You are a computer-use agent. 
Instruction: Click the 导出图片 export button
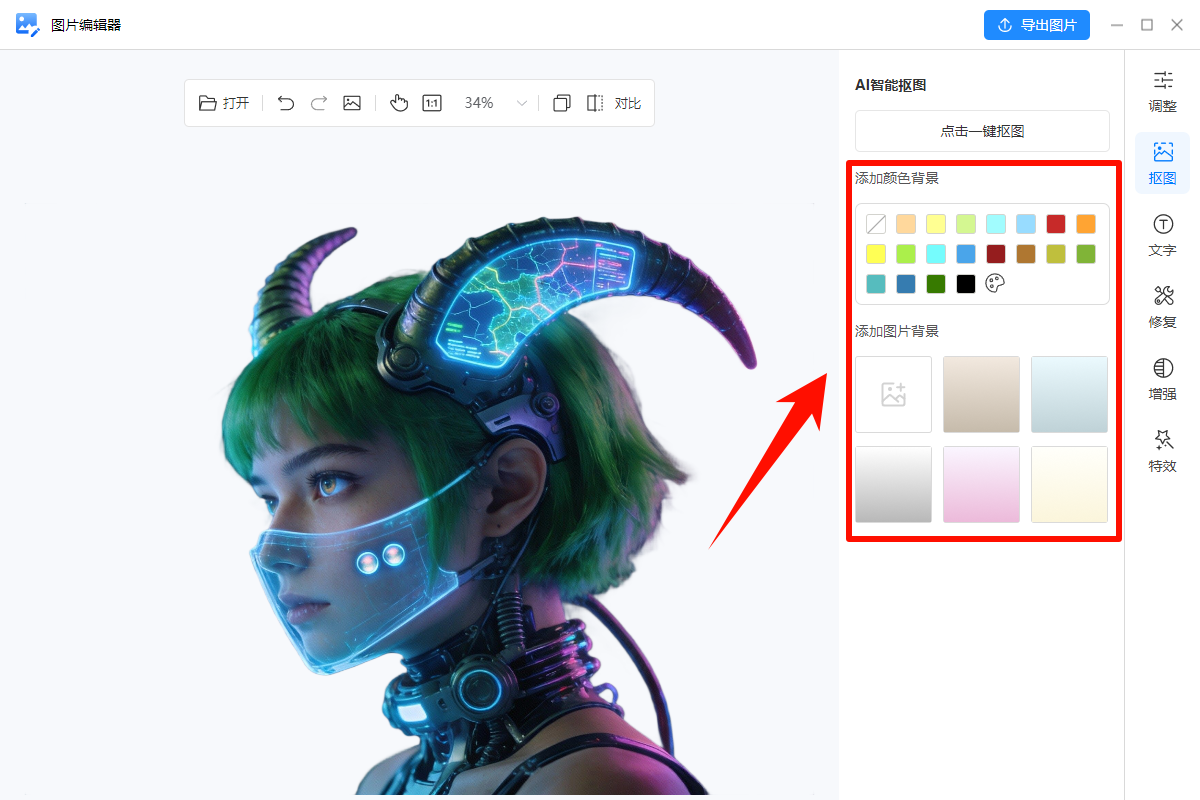click(x=1036, y=25)
